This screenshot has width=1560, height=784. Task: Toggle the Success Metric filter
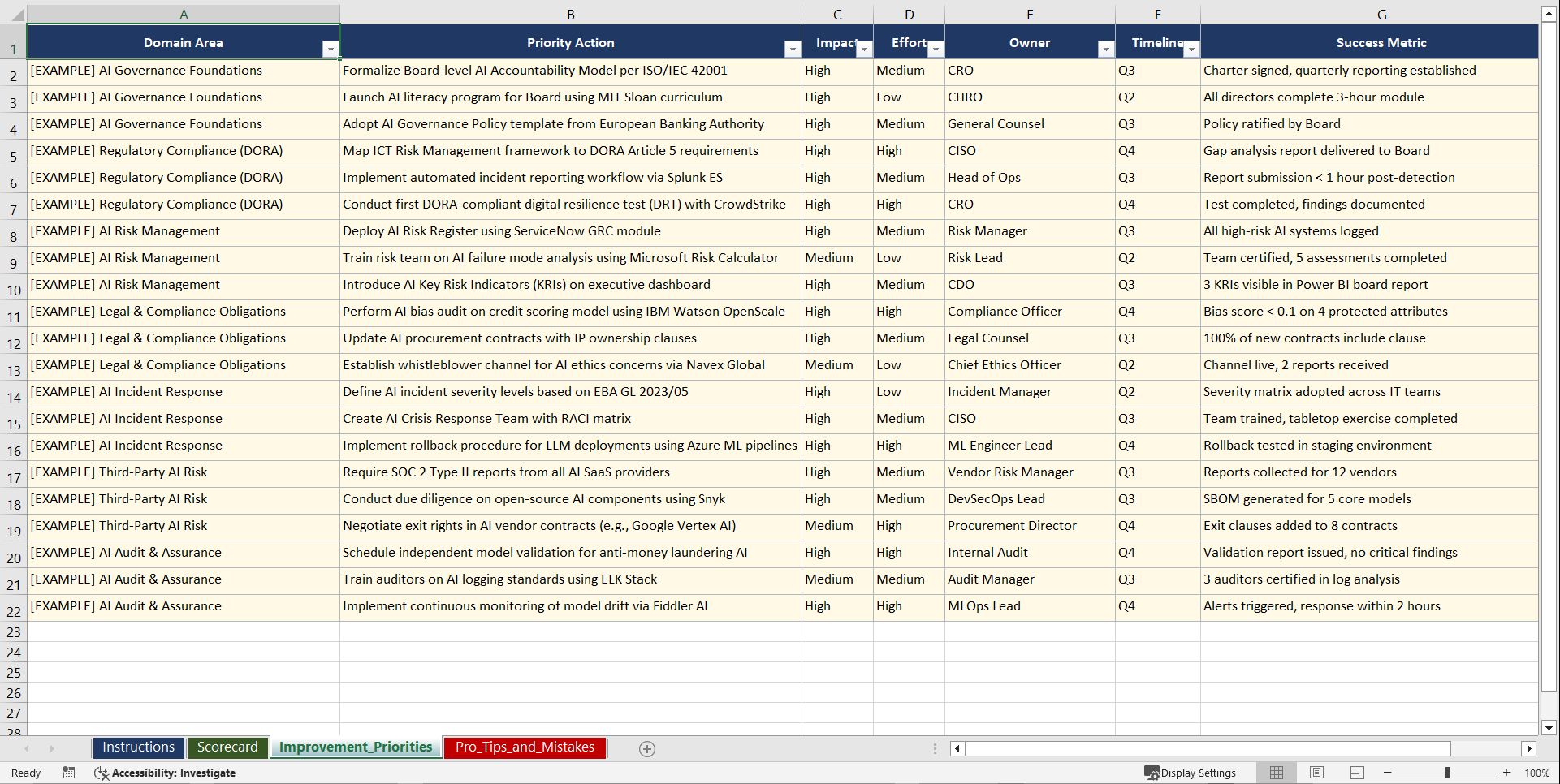click(x=1530, y=49)
